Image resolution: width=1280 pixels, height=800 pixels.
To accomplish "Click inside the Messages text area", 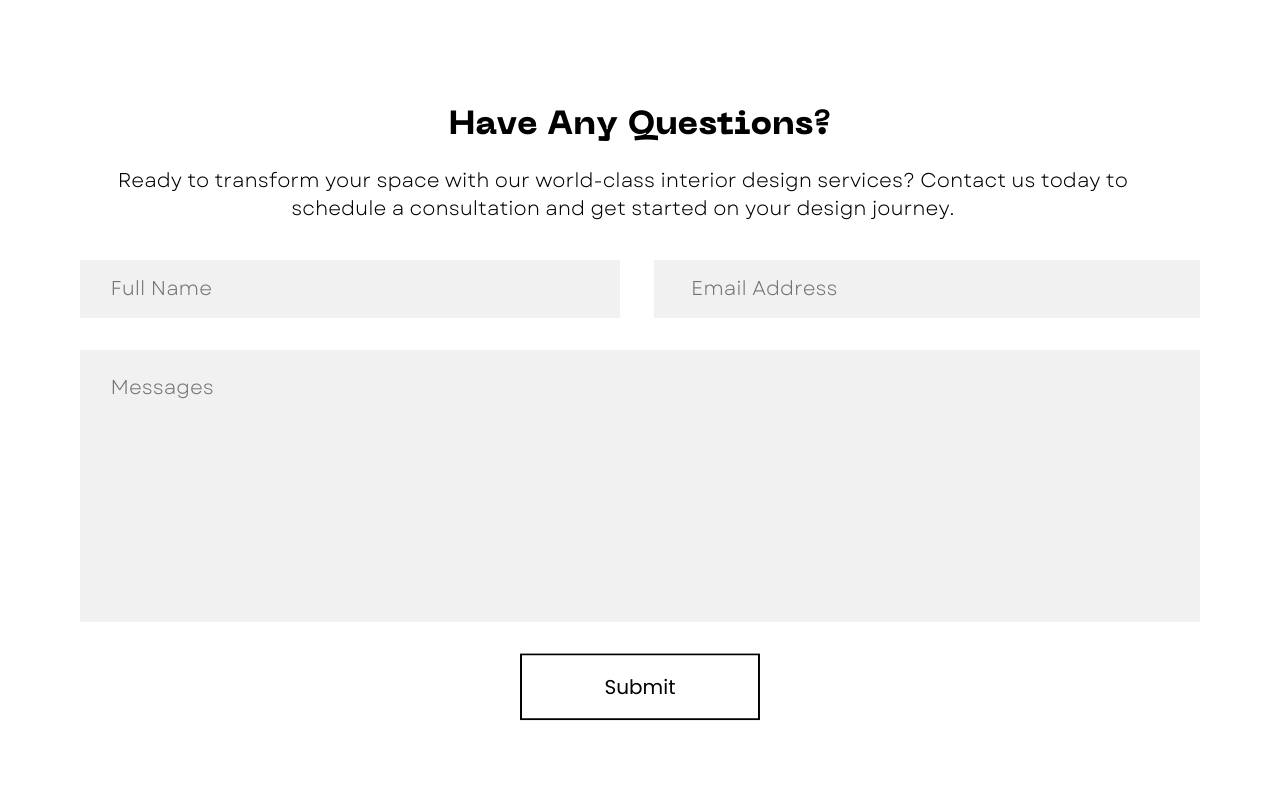I will point(640,486).
